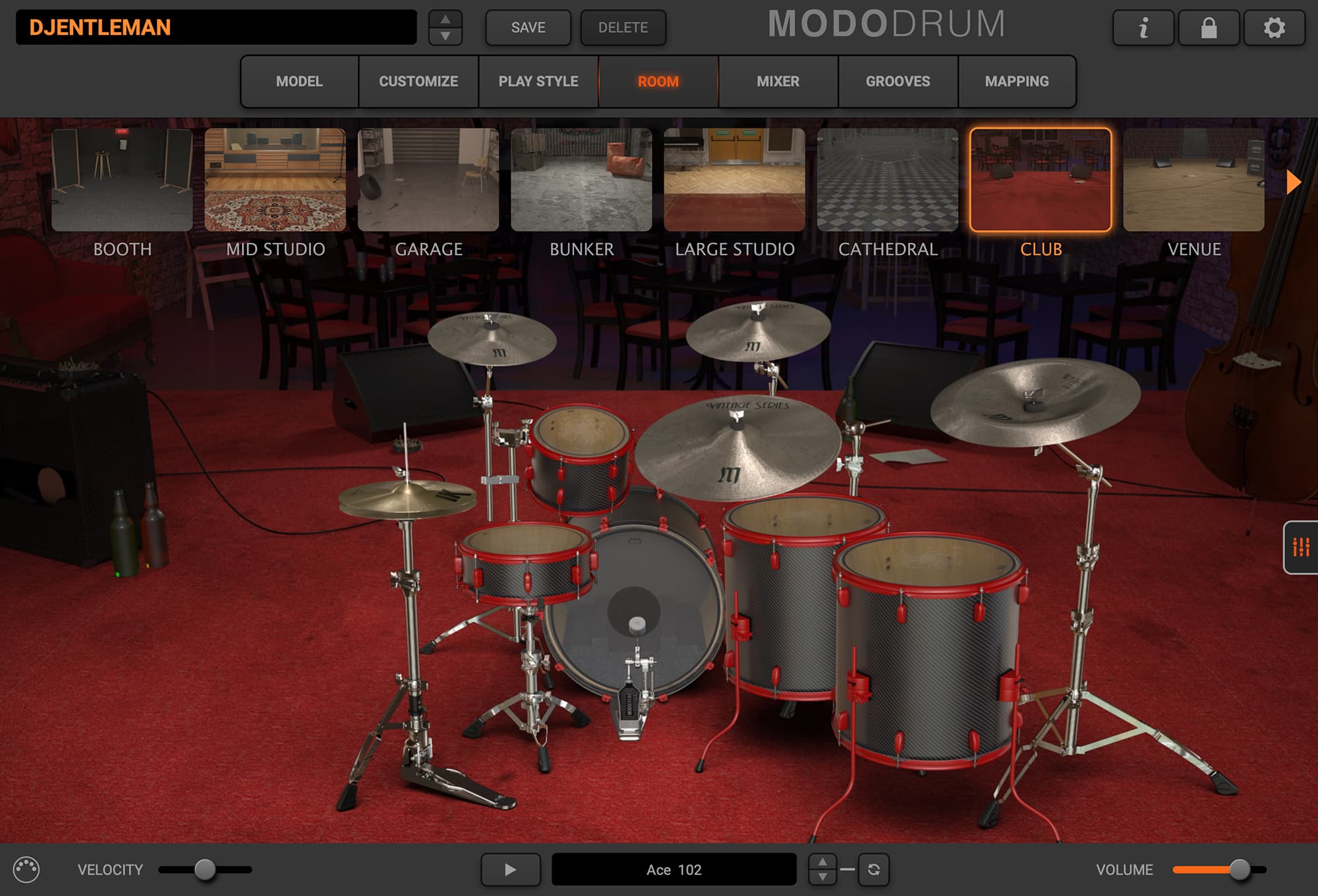Click the DELETE button
1318x896 pixels.
point(622,28)
